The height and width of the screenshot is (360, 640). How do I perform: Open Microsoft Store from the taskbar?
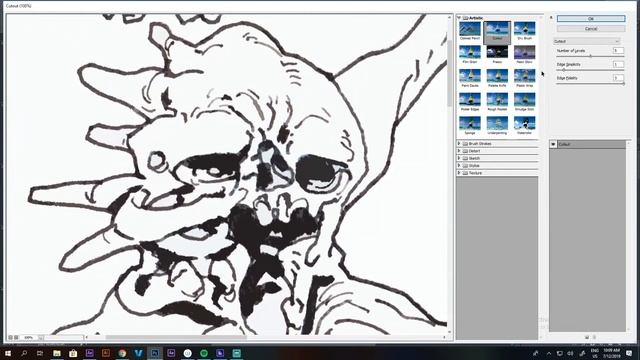pyautogui.click(x=73, y=353)
